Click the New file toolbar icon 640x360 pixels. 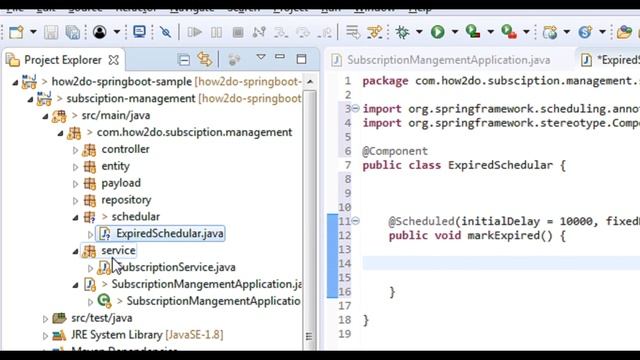point(16,32)
